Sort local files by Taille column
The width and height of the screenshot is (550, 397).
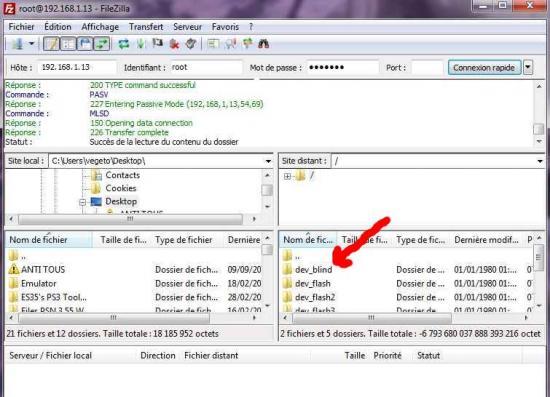pos(123,240)
